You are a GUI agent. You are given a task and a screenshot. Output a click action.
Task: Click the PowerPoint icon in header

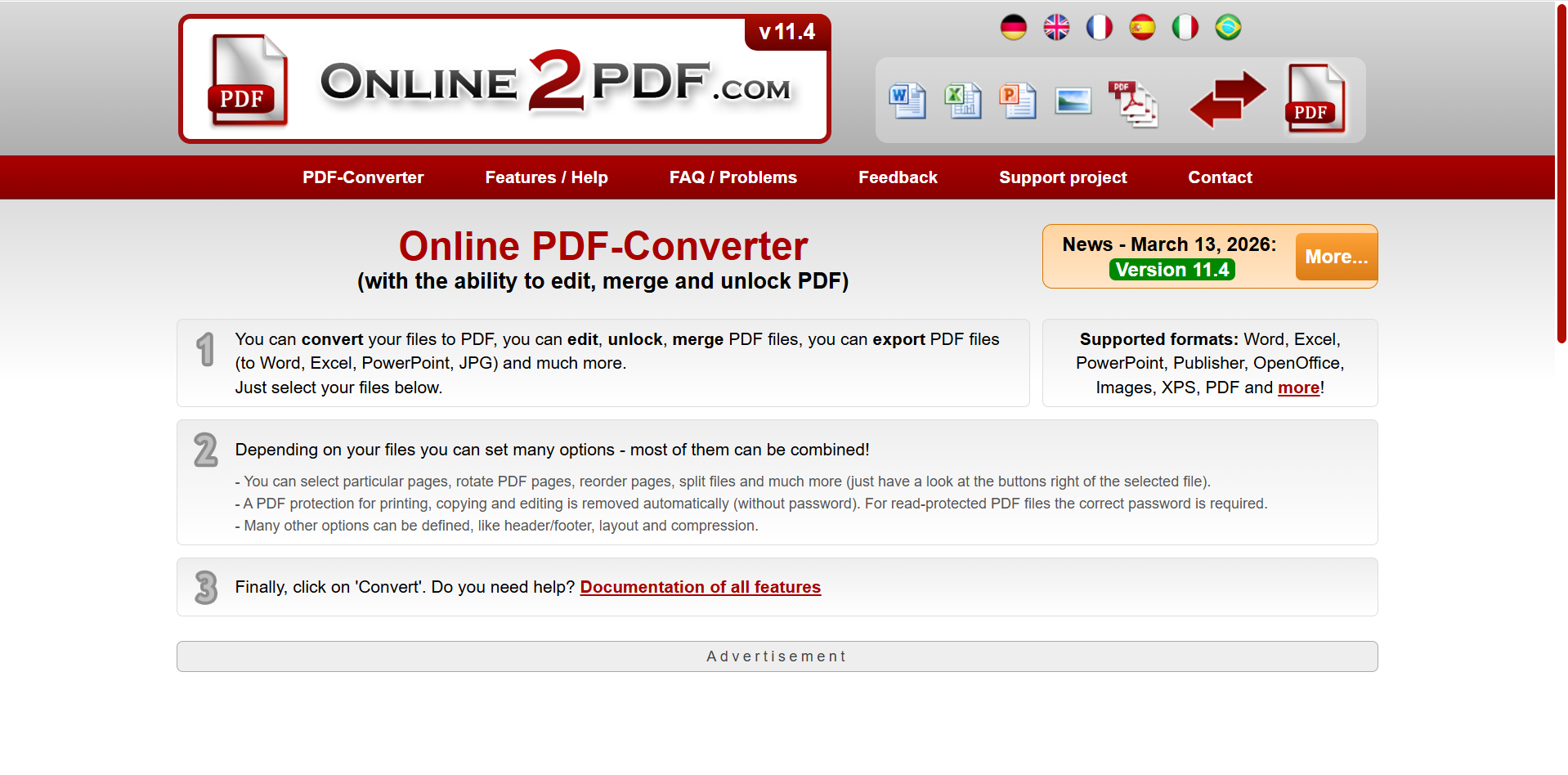(1018, 101)
